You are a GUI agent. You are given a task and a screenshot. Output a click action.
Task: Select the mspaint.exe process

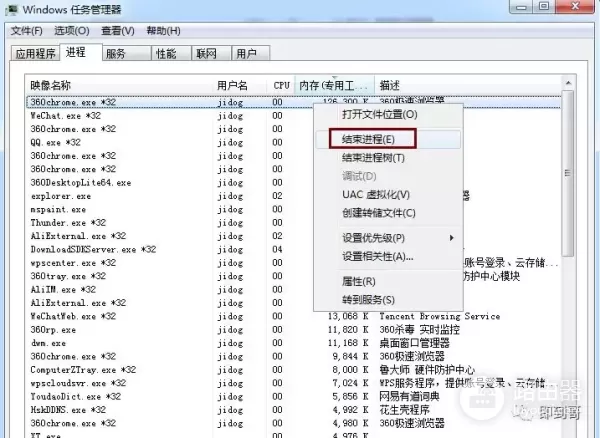[58, 209]
